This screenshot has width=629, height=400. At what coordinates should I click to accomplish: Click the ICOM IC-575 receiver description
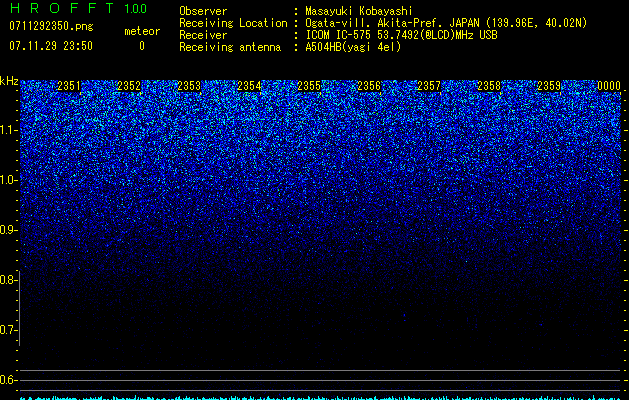point(401,35)
